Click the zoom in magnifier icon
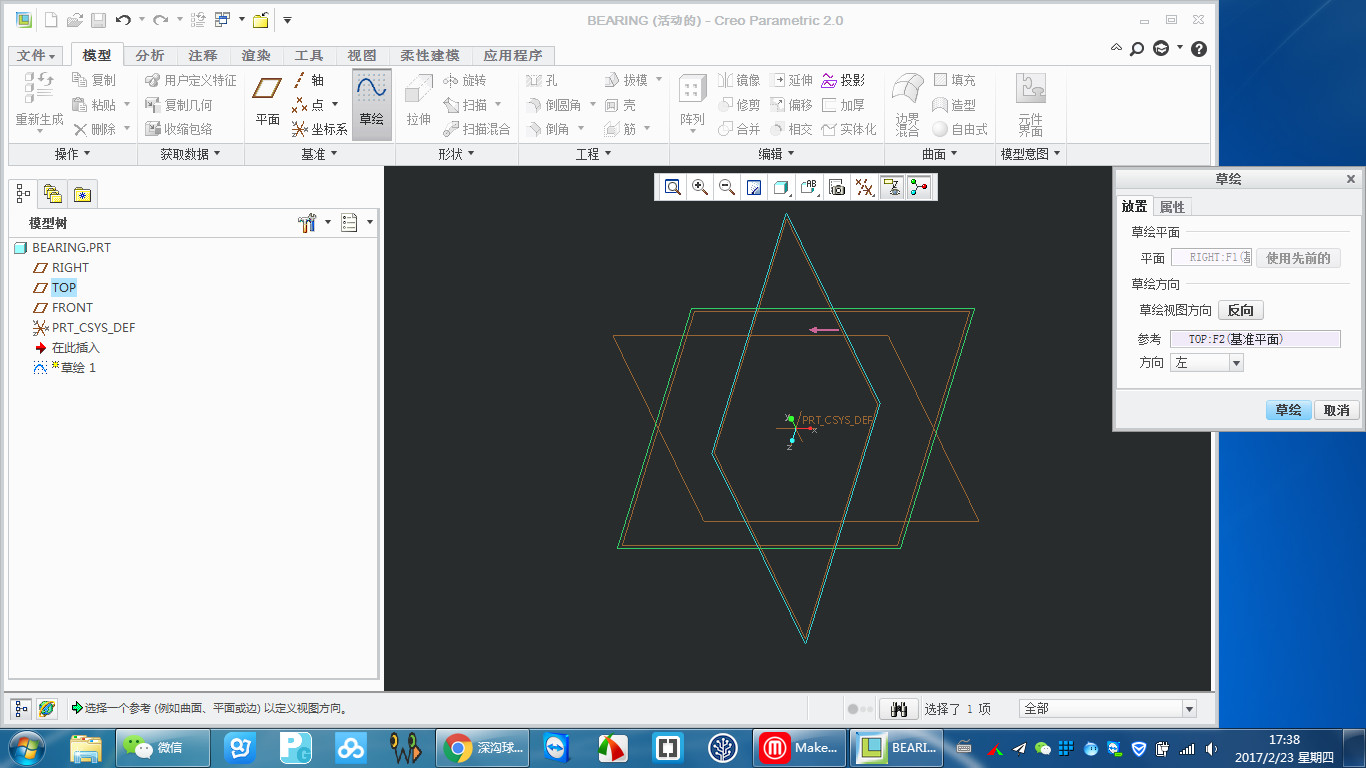Viewport: 1366px width, 768px height. (700, 187)
